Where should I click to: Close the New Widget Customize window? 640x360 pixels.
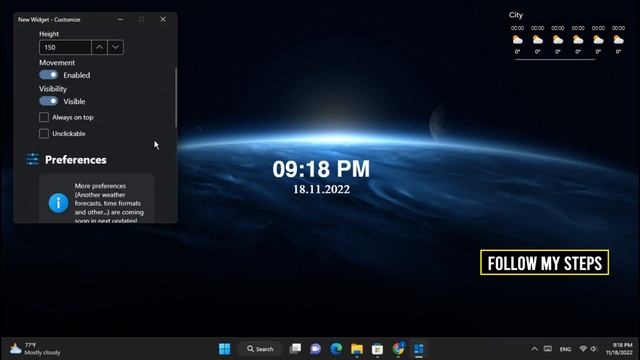(163, 20)
